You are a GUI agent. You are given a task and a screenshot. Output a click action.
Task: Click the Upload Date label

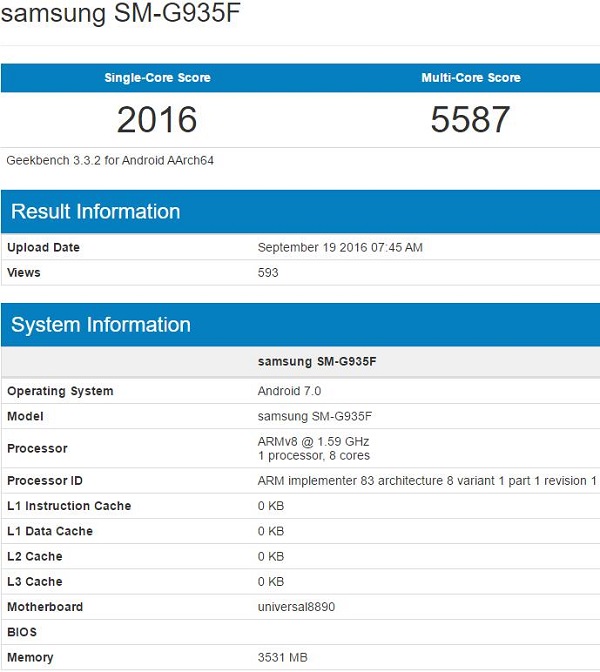click(43, 247)
